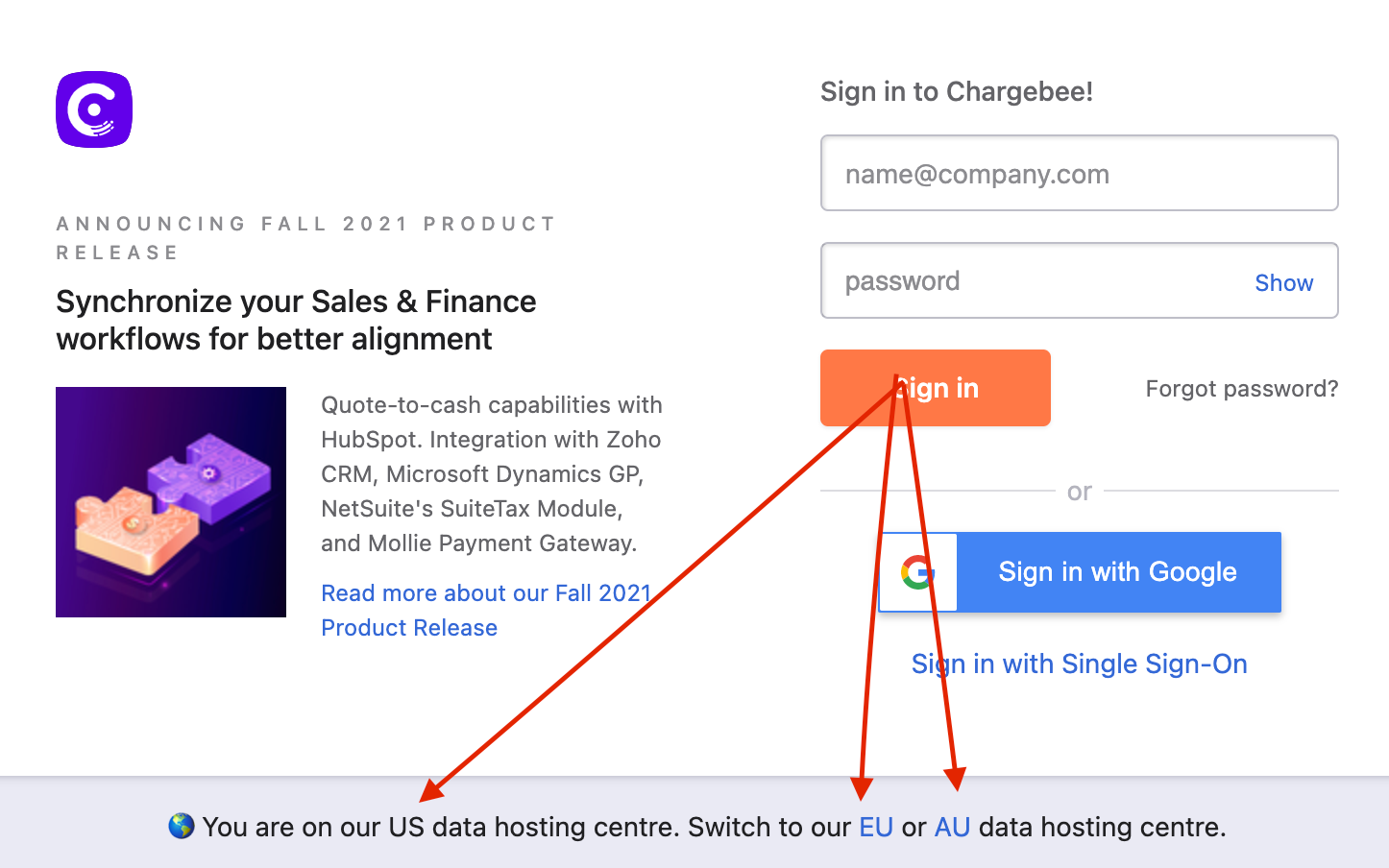
Task: Click the globe icon in the footer banner
Action: pyautogui.click(x=182, y=826)
